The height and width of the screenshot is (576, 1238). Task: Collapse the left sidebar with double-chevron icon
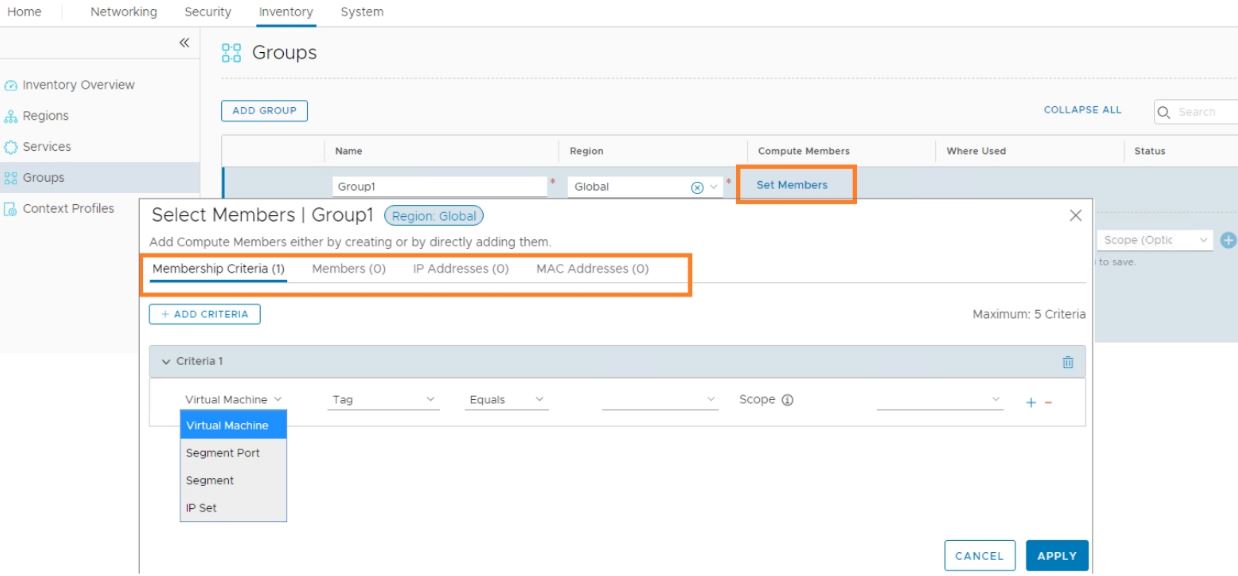point(184,43)
